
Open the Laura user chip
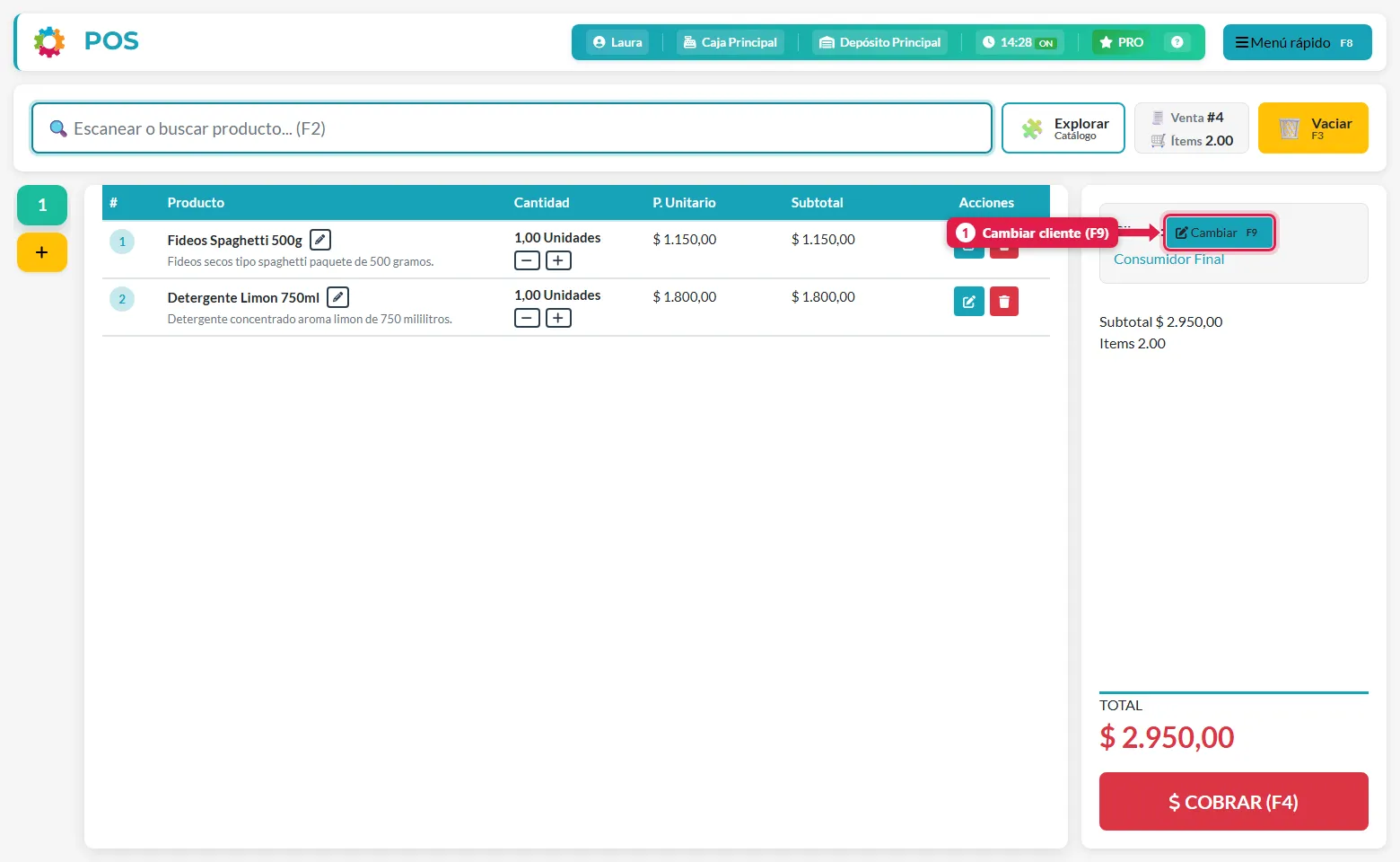pos(617,42)
